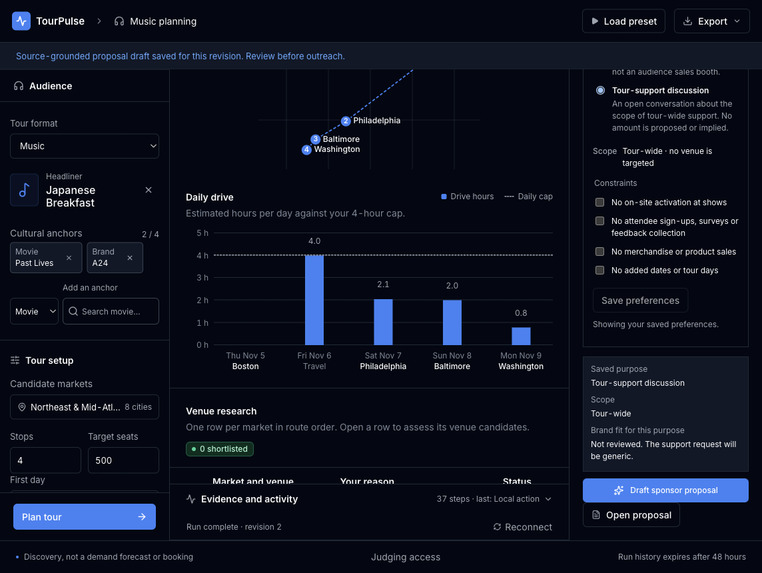Click Draft sponsor proposal button
Image resolution: width=762 pixels, height=573 pixels.
pos(665,490)
